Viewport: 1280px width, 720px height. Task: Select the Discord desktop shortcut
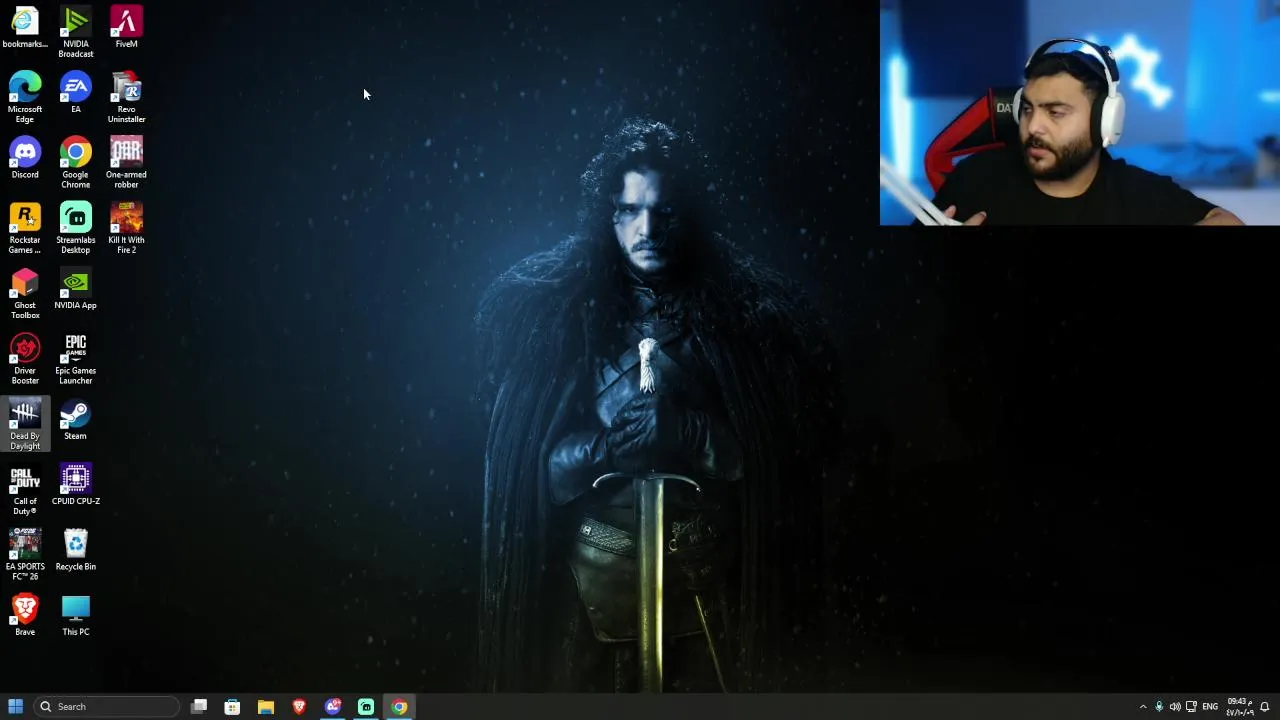[x=25, y=159]
